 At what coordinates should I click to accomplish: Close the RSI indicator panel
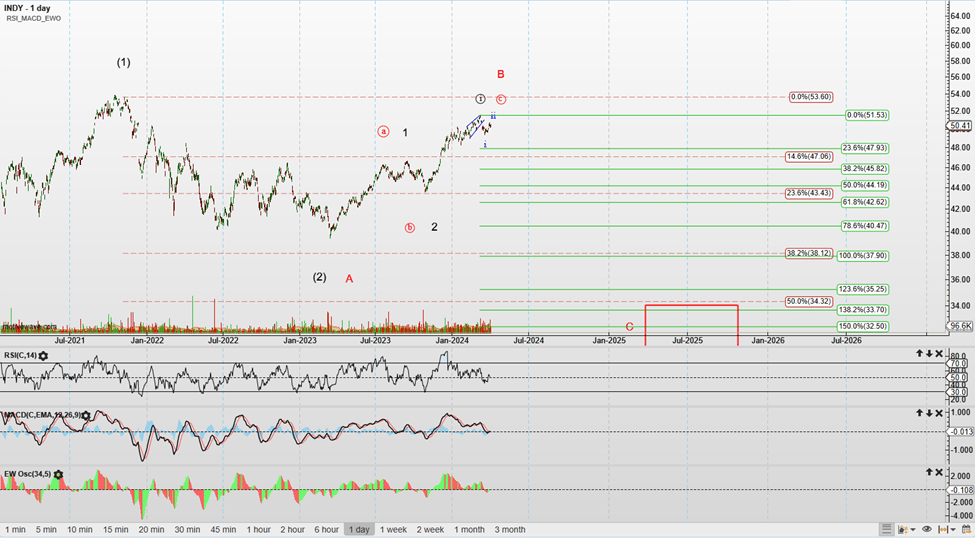pyautogui.click(x=939, y=353)
